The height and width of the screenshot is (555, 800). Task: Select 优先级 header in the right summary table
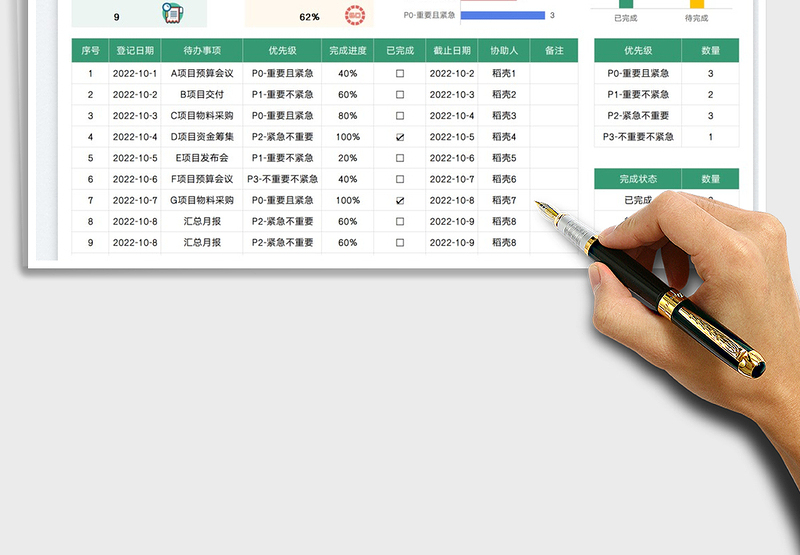coord(638,51)
